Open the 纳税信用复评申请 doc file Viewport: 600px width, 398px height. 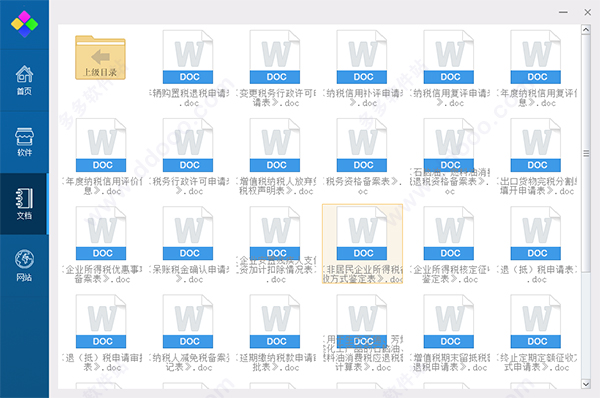(x=449, y=69)
